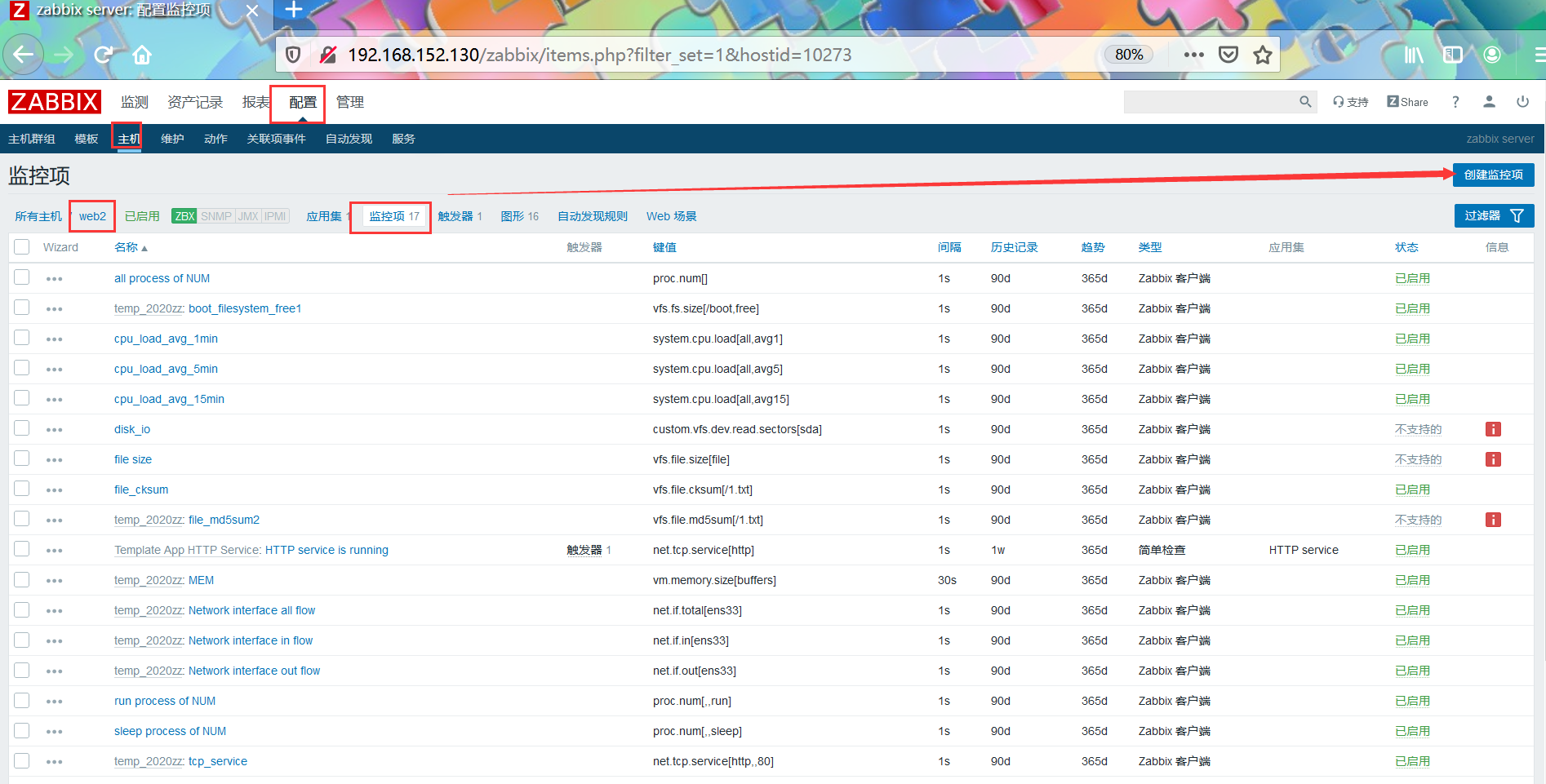The image size is (1546, 784).
Task: Check the box for Network interface all flow
Action: click(x=22, y=609)
